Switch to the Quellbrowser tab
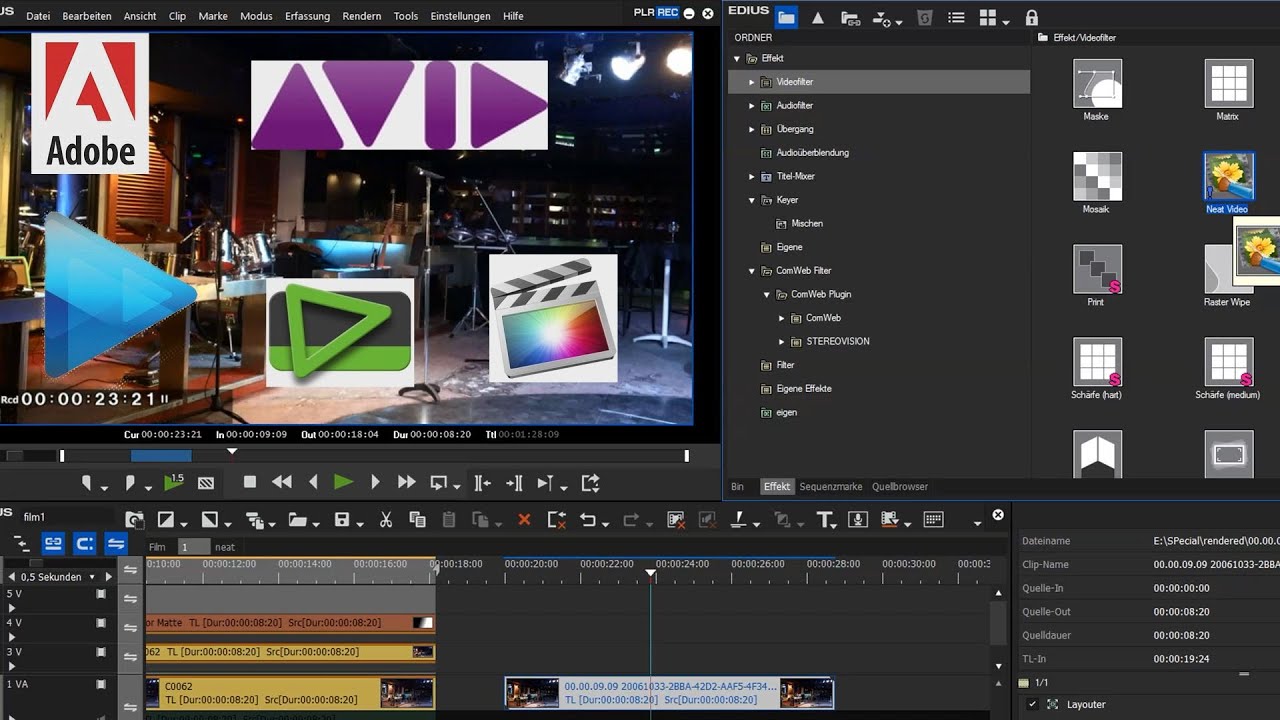 pos(900,487)
